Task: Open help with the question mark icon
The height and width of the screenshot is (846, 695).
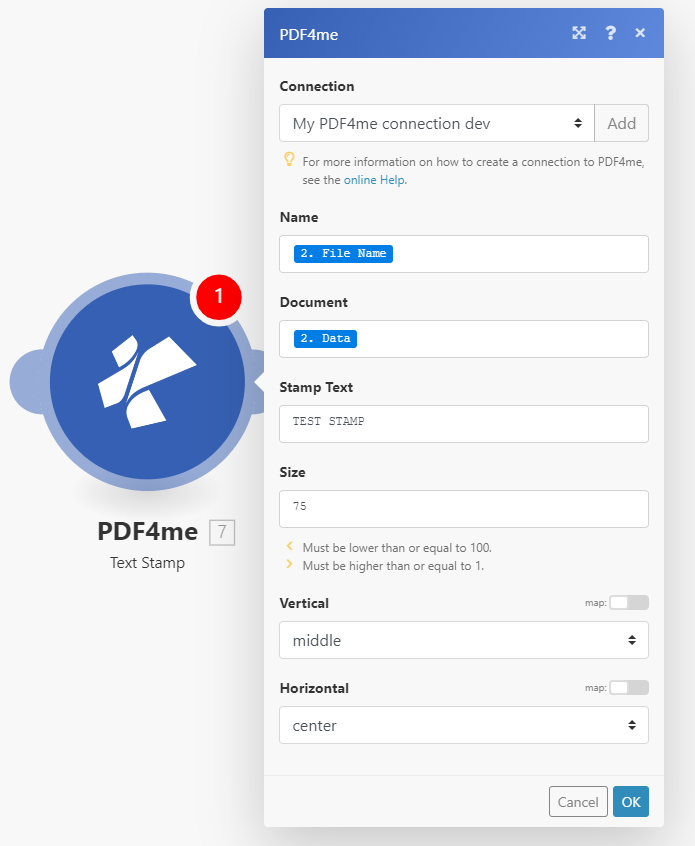Action: 610,33
